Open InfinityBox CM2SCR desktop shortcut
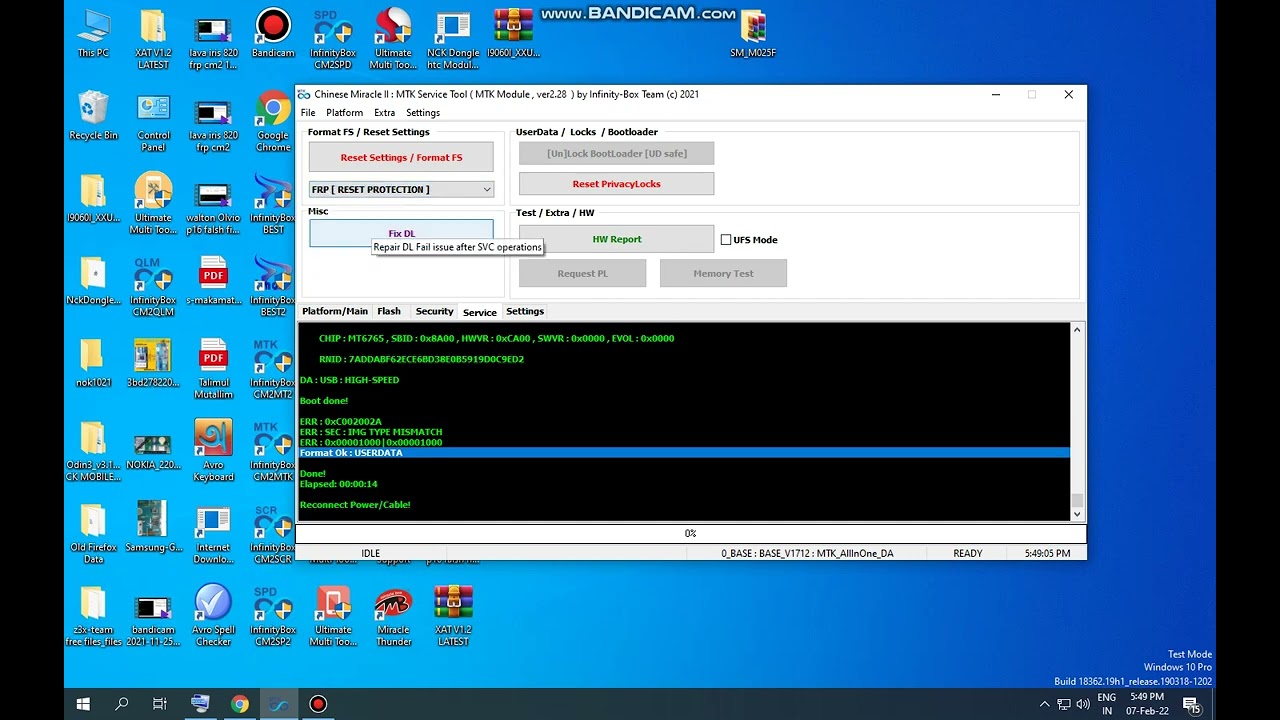Image resolution: width=1280 pixels, height=720 pixels. point(273,533)
